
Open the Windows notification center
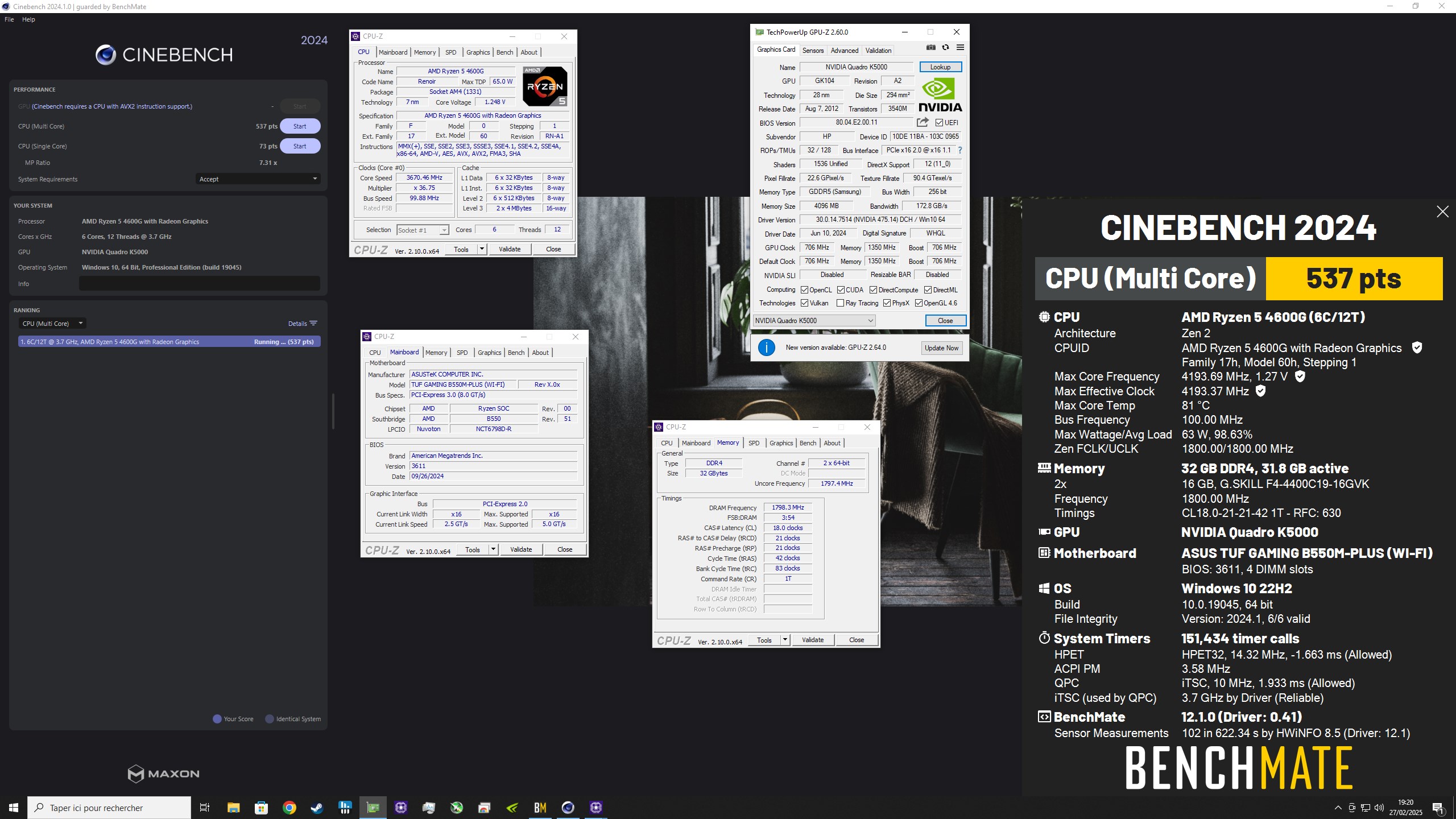click(1438, 808)
